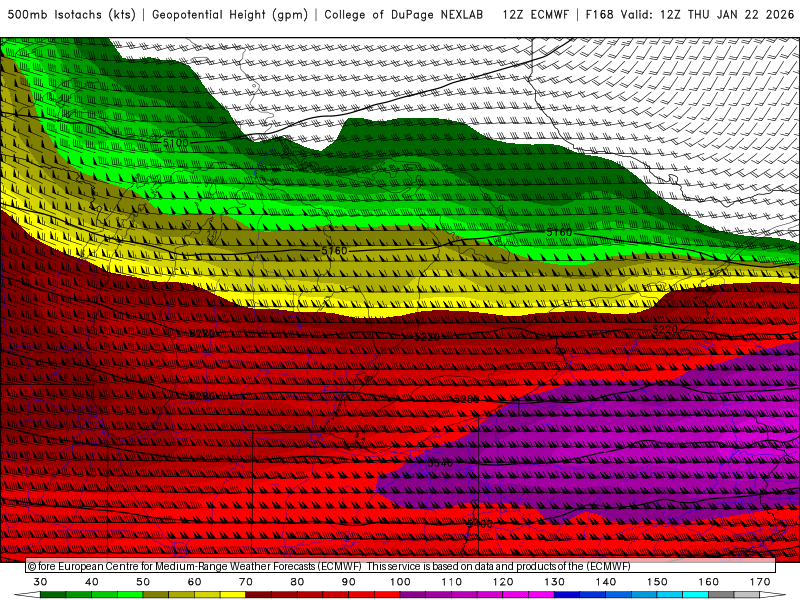Click the 170 label on the color scale

pyautogui.click(x=760, y=582)
